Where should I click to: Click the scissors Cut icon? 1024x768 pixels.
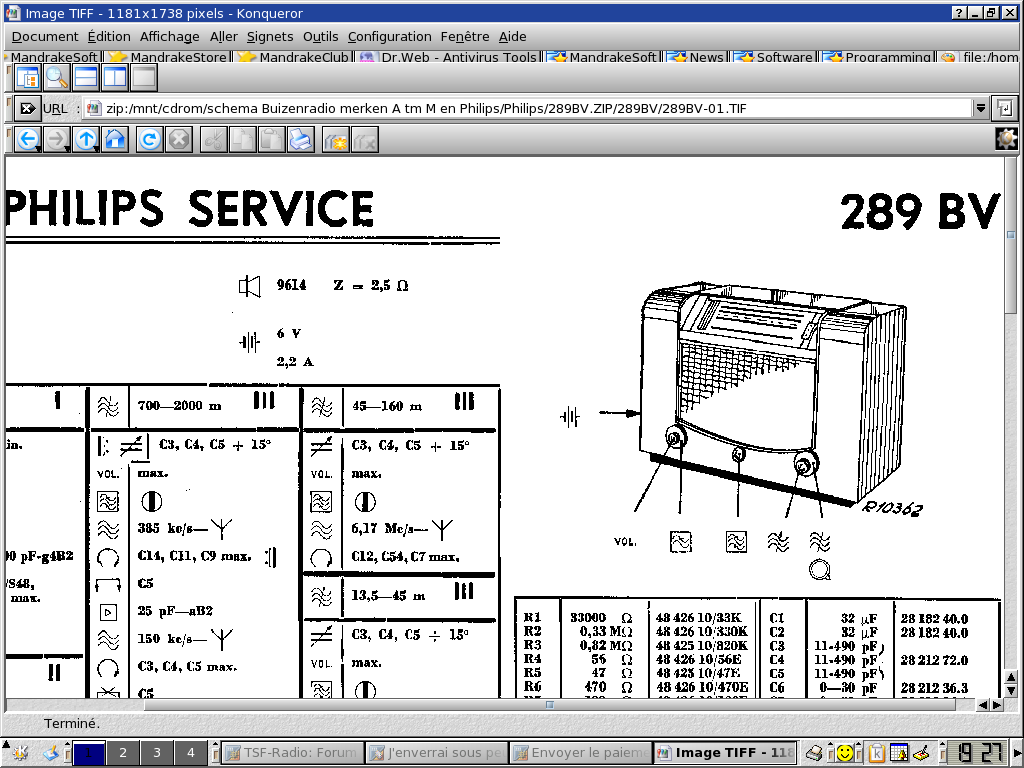click(214, 139)
